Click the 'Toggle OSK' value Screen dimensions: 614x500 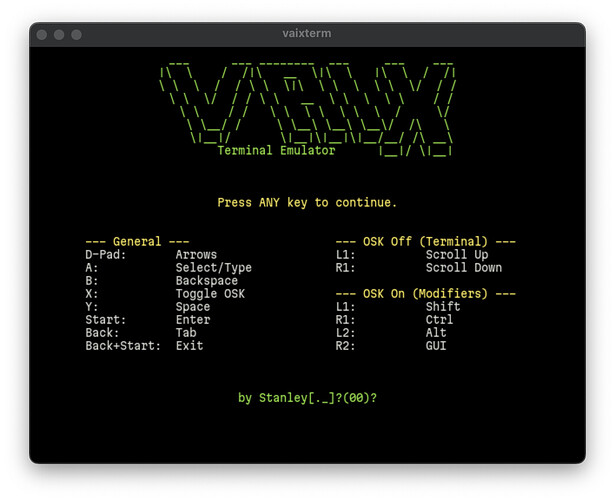click(x=210, y=294)
